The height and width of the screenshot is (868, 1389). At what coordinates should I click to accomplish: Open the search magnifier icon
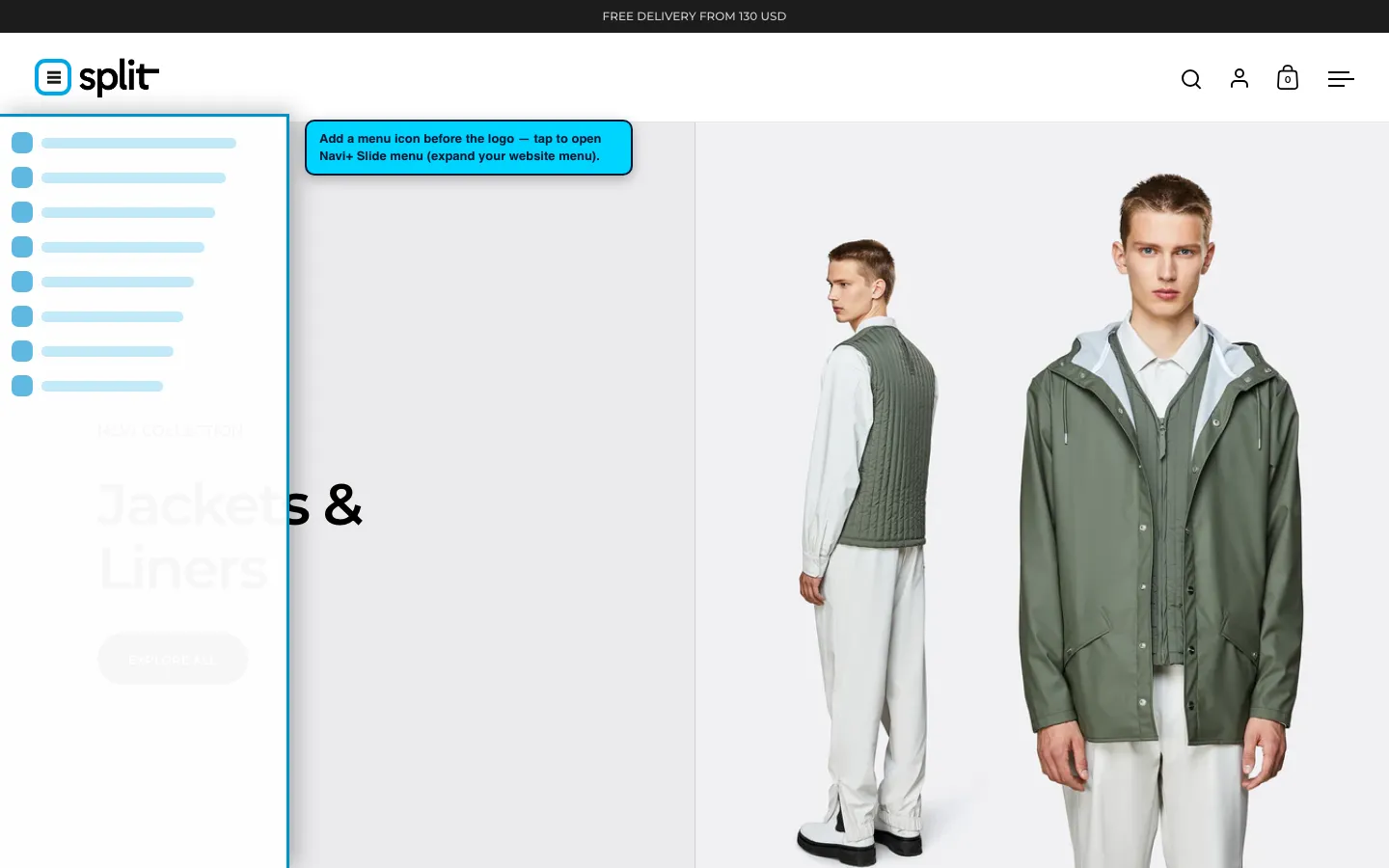click(1191, 79)
